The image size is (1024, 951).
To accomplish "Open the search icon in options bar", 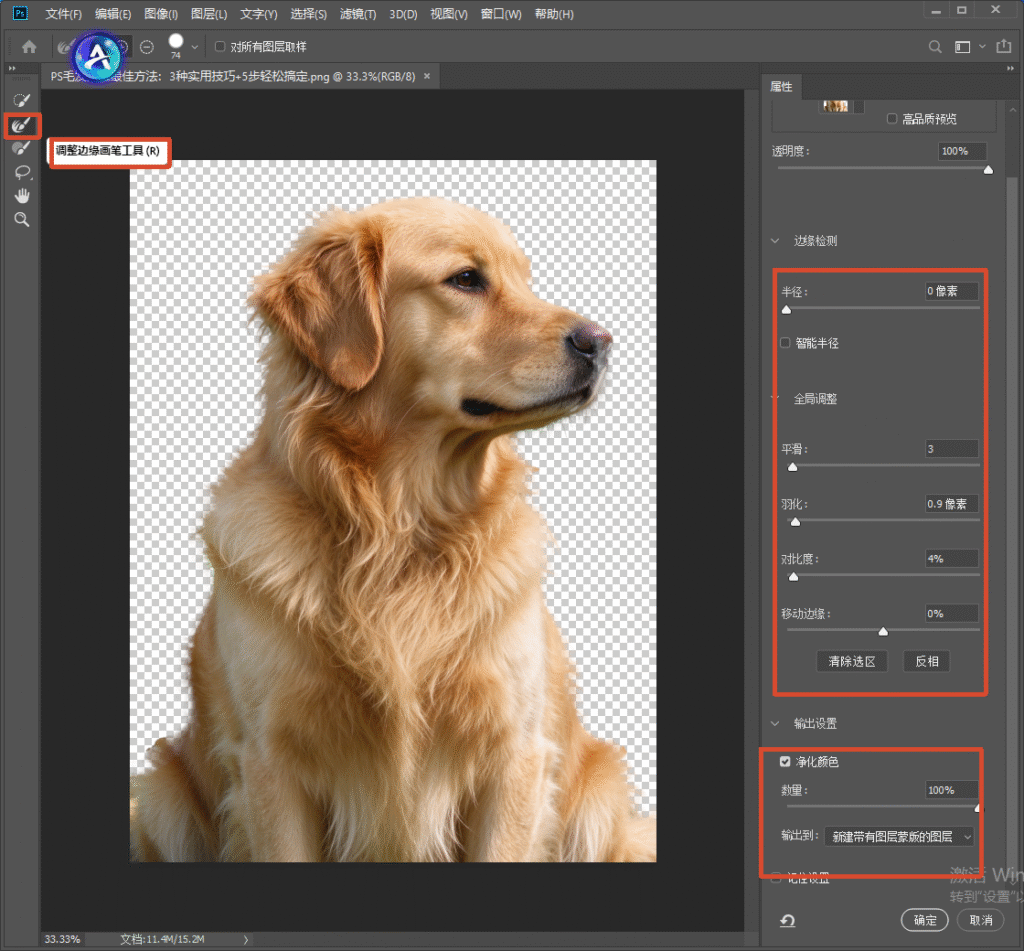I will click(935, 47).
